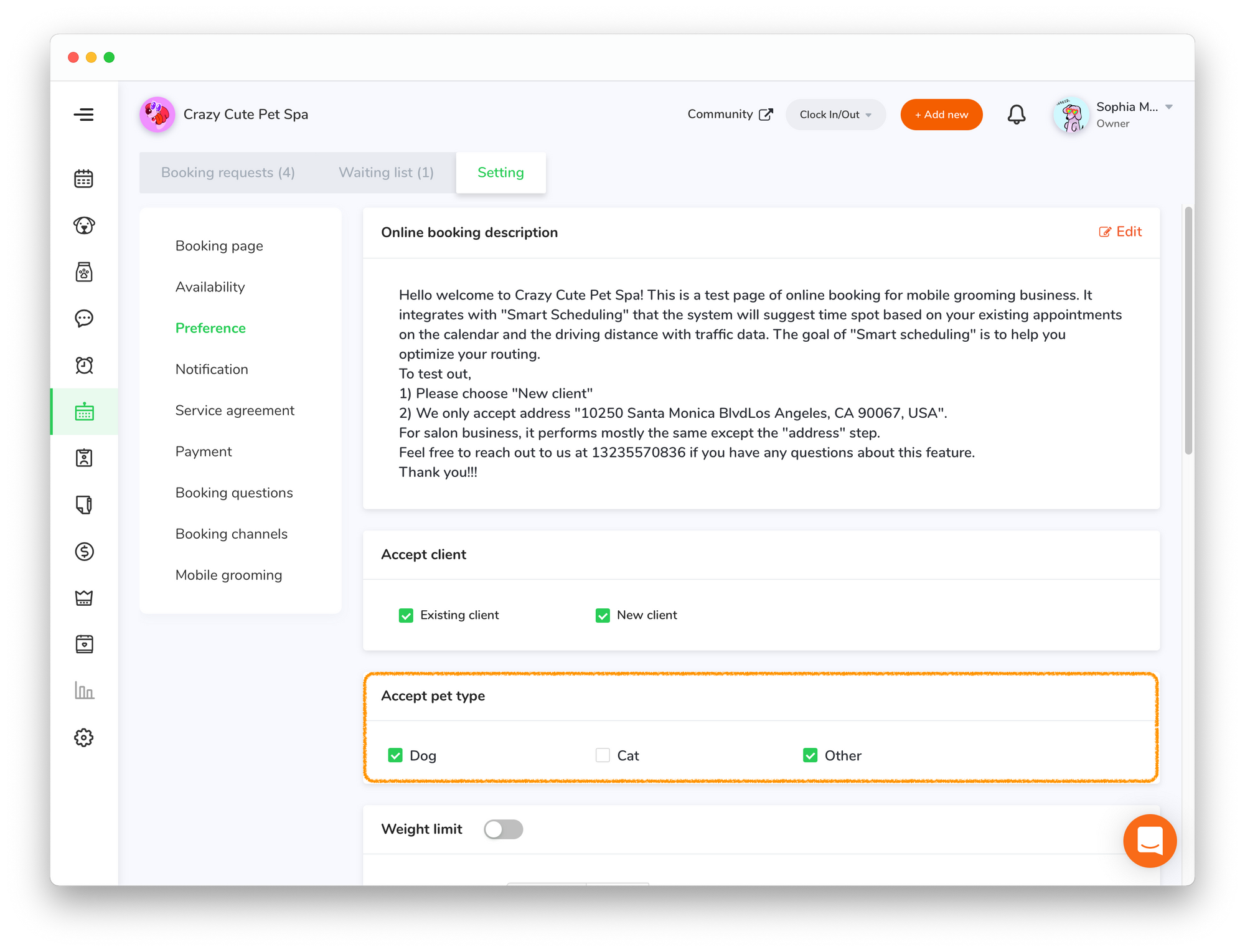Collapse the sidebar hamburger menu

pos(83,115)
